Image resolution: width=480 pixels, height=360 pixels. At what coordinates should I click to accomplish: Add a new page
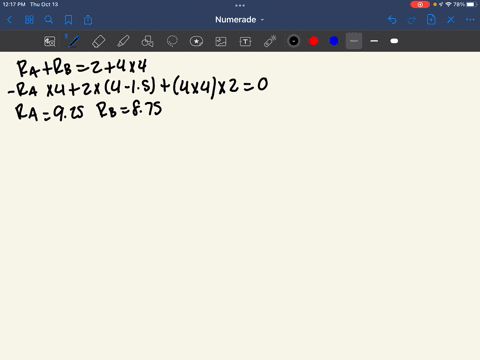click(431, 20)
